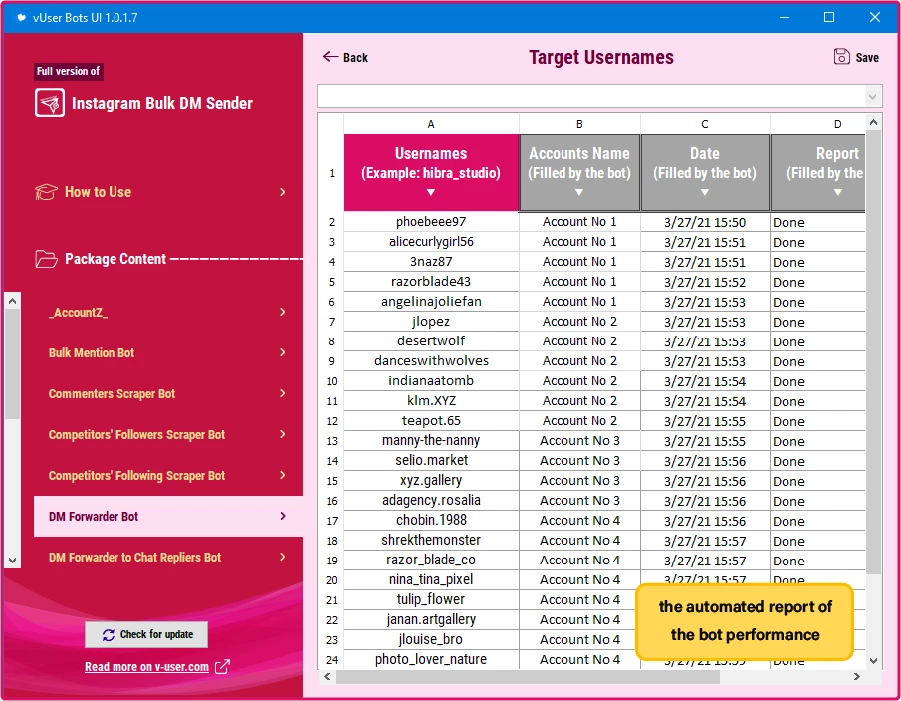
Task: Click Account No 3 cell for selio.market
Action: coord(580,461)
